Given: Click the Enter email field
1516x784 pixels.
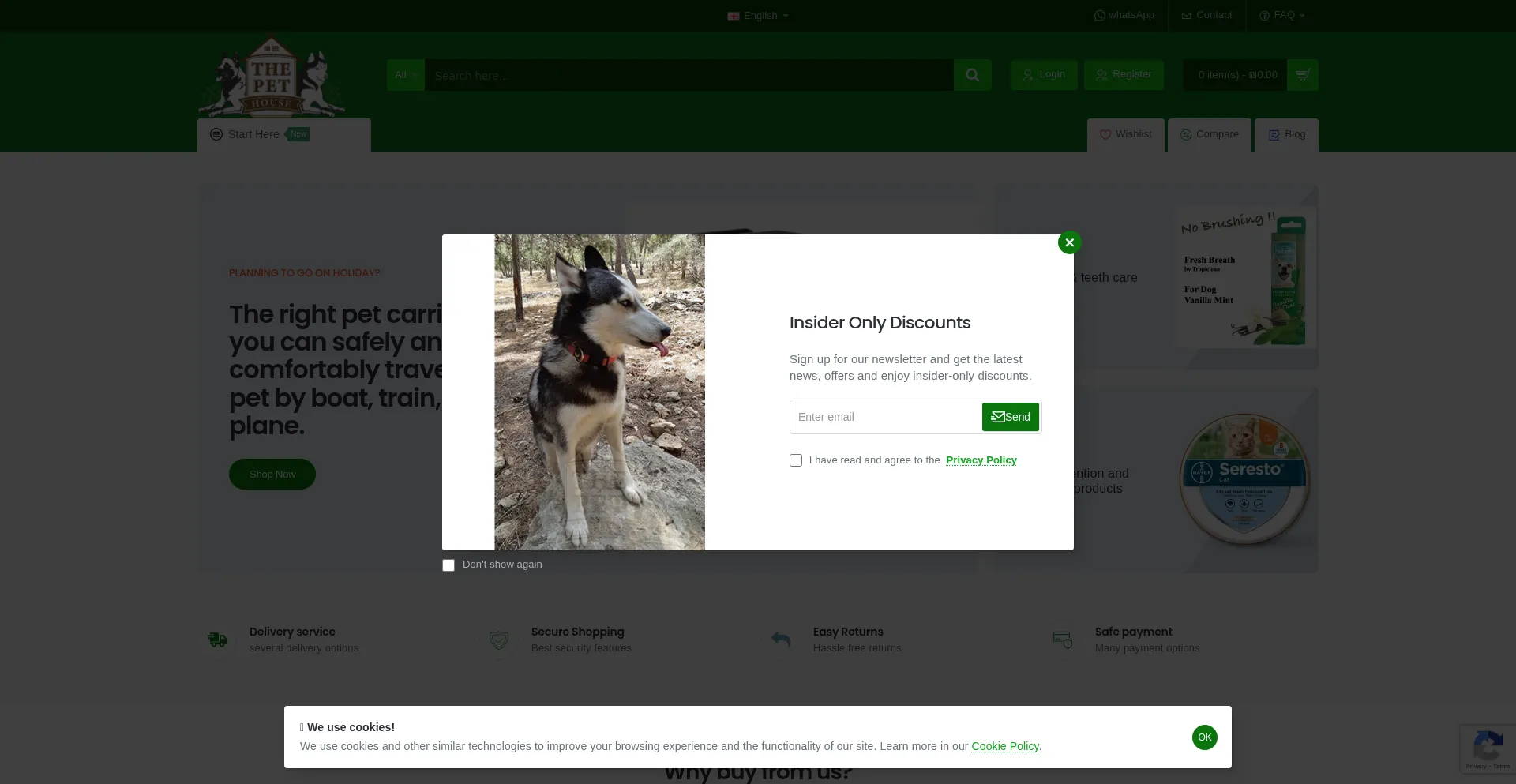Looking at the screenshot, I should click(x=884, y=417).
